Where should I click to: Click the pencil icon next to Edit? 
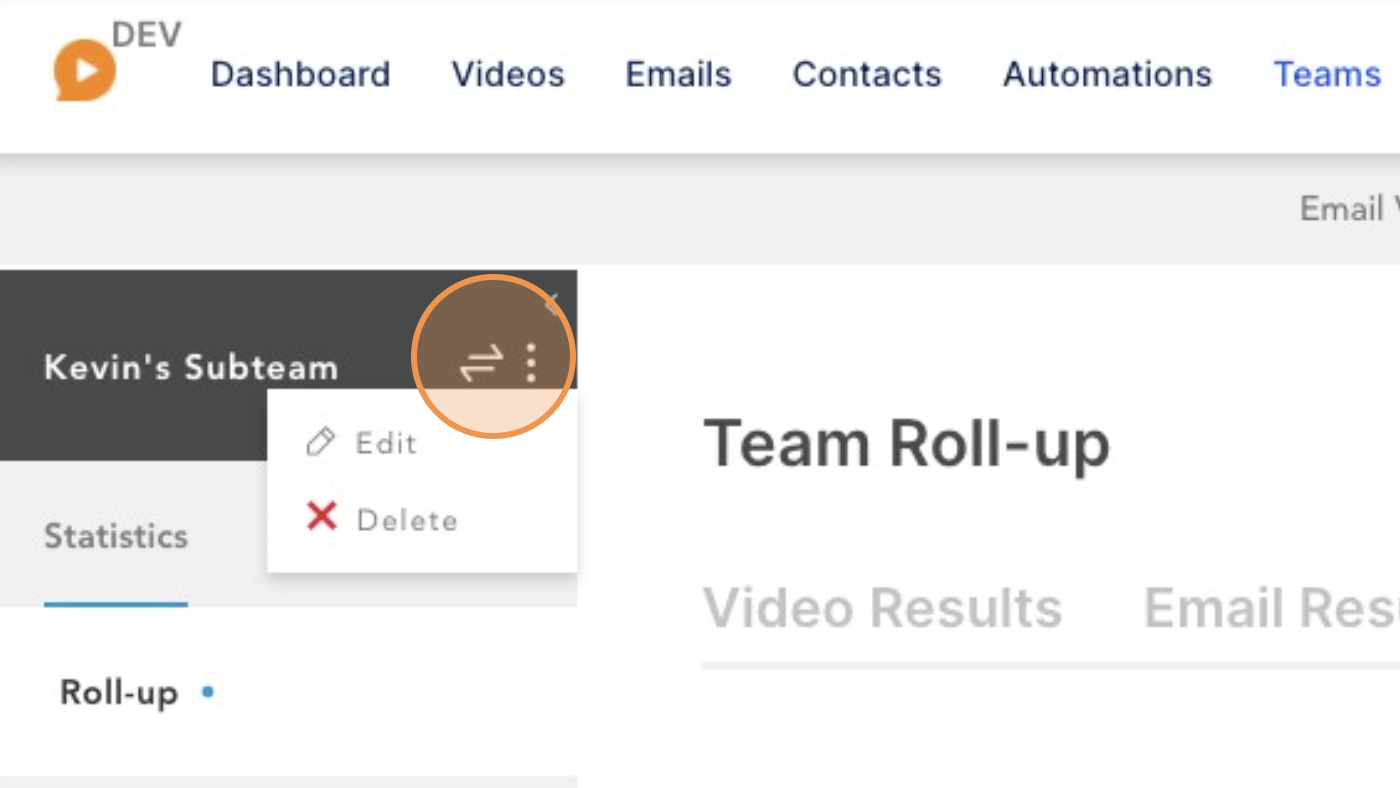click(x=319, y=442)
